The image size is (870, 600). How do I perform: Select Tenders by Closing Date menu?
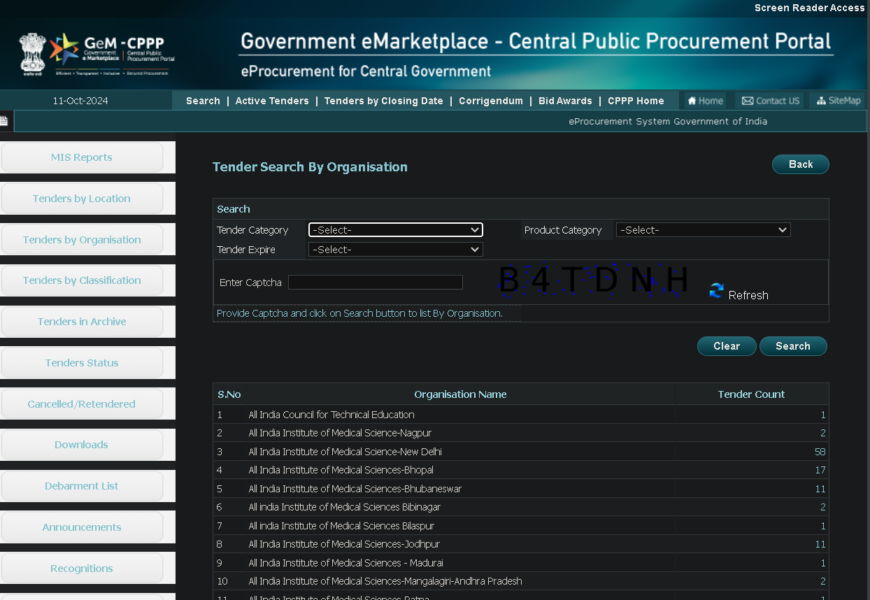pos(383,101)
